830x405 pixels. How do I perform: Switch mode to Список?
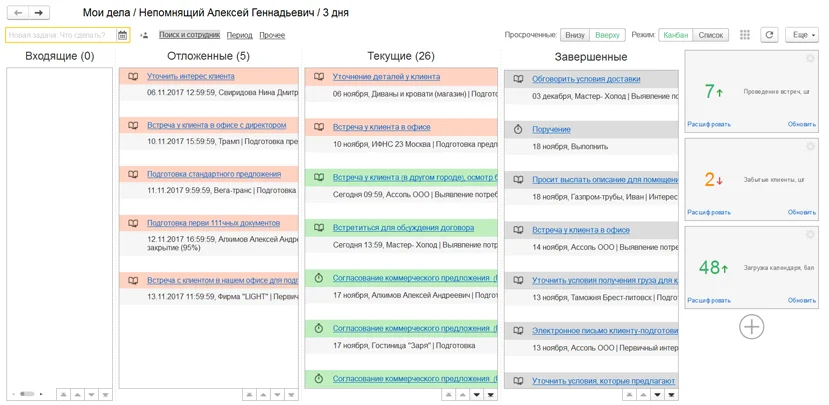pos(710,35)
